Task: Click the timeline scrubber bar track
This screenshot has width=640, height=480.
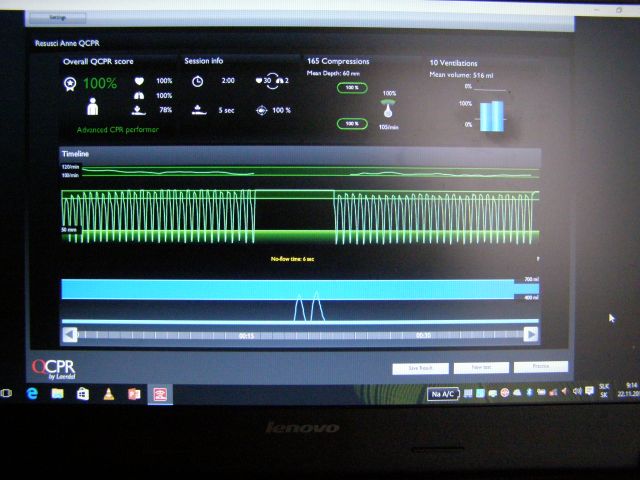Action: pyautogui.click(x=300, y=335)
